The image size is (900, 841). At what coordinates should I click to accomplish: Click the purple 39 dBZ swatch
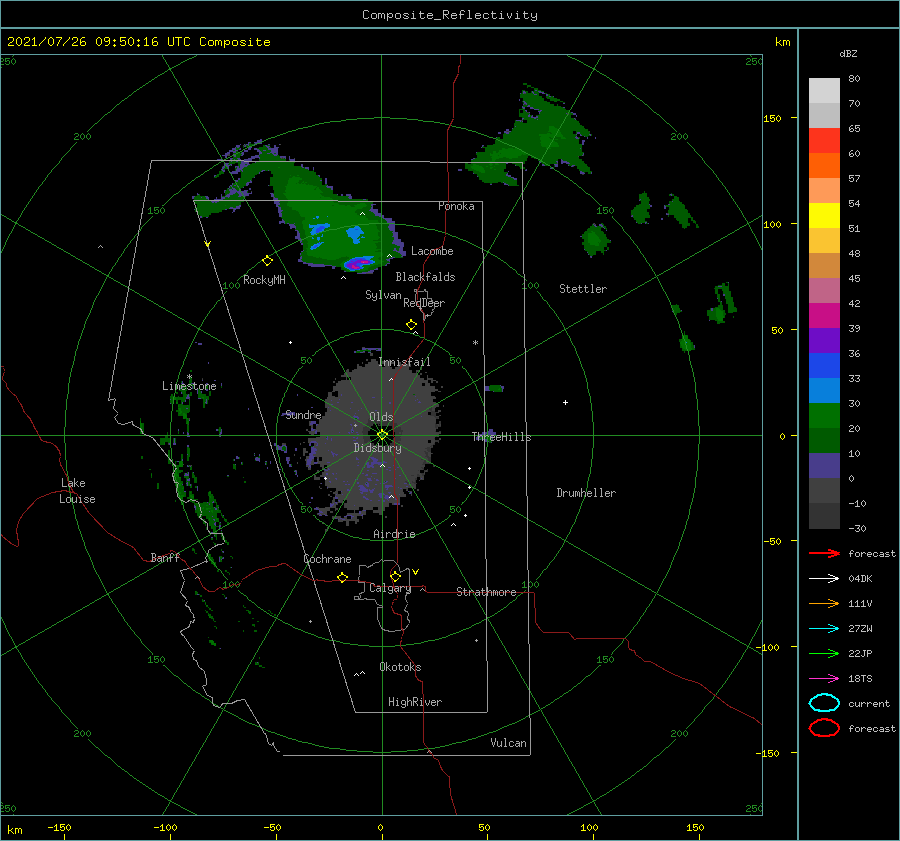824,340
